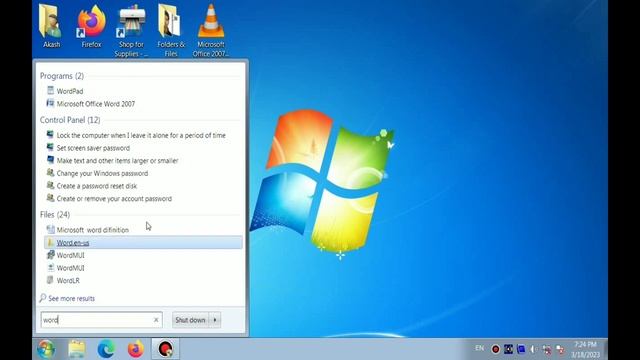Switch to the screen recorder taskbar app
The width and height of the screenshot is (640, 360).
165,349
